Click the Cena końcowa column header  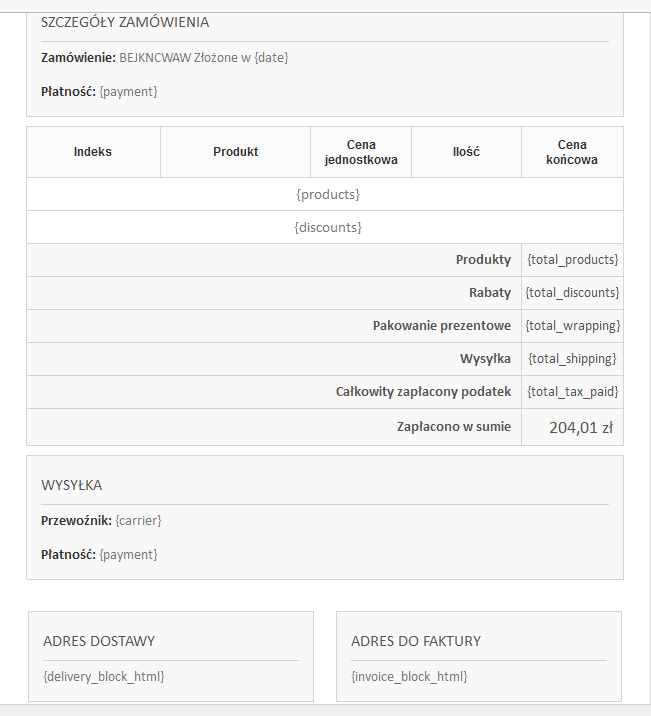pyautogui.click(x=572, y=152)
